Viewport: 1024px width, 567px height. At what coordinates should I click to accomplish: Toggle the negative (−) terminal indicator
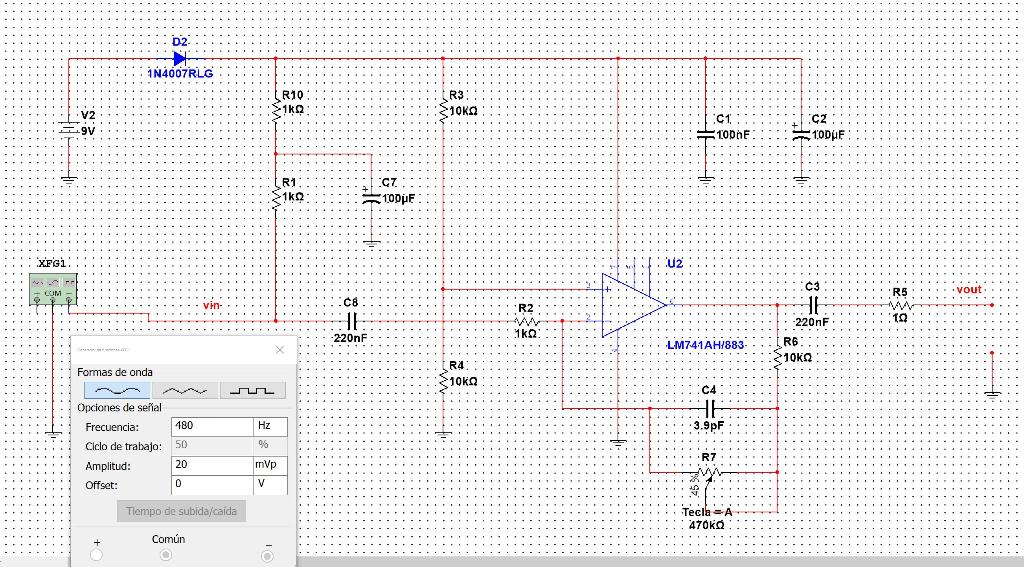[x=267, y=556]
